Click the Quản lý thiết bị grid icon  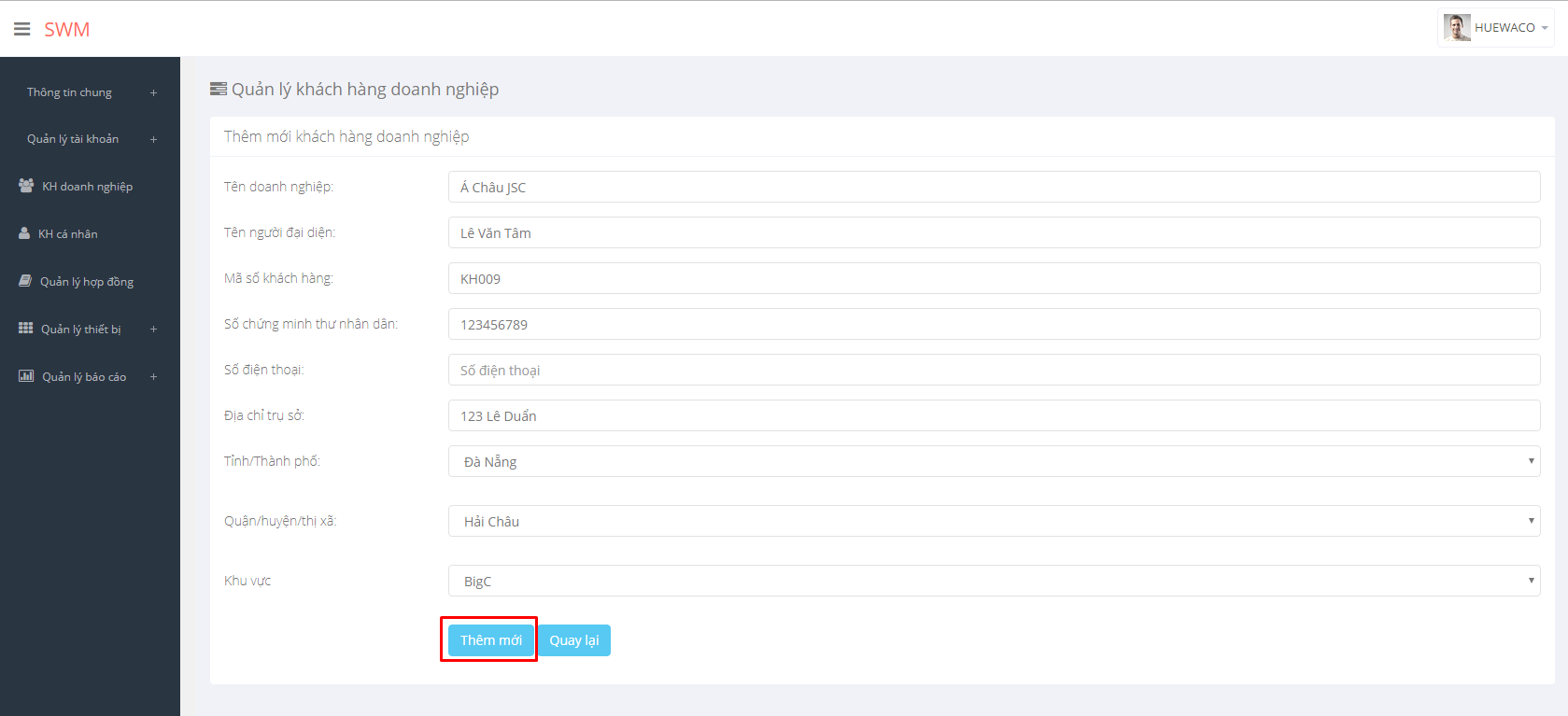[26, 328]
